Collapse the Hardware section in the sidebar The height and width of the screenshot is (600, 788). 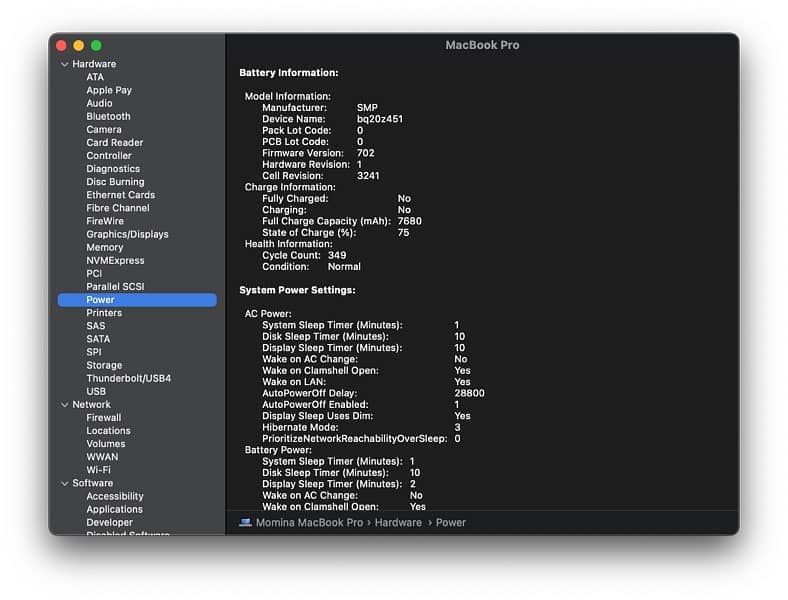click(65, 64)
